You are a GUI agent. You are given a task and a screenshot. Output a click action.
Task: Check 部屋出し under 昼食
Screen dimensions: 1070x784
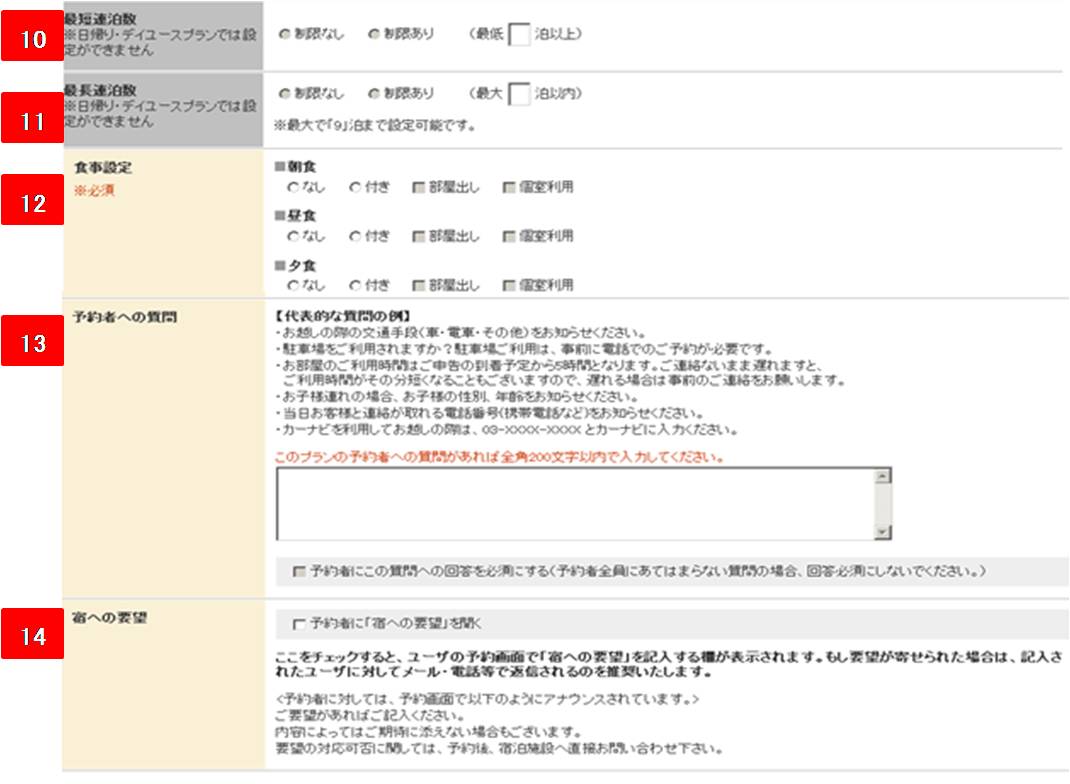tap(419, 237)
